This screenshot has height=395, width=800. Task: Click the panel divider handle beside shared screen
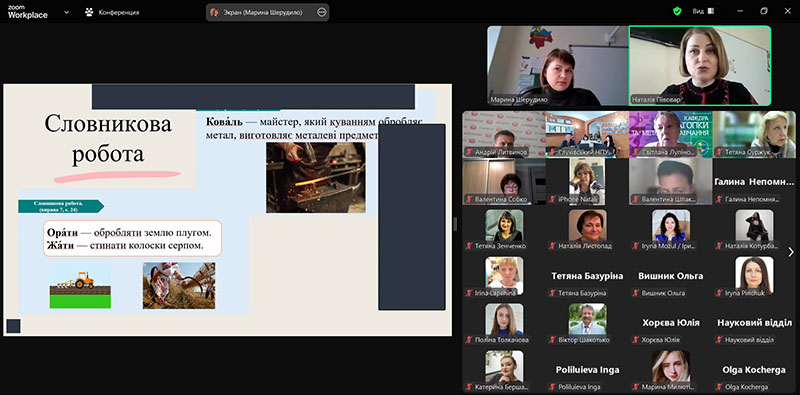tap(456, 224)
